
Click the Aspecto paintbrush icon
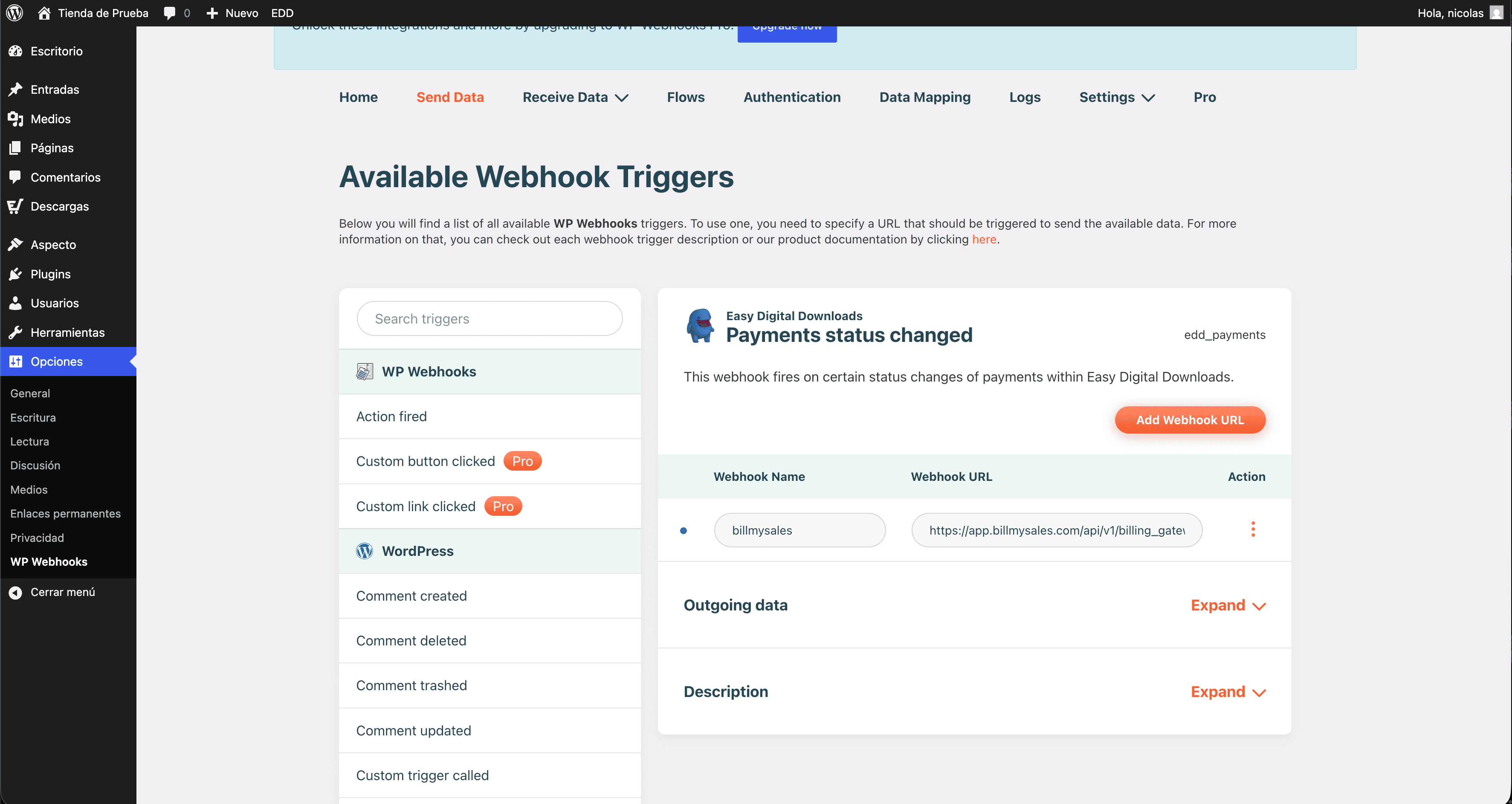[16, 244]
